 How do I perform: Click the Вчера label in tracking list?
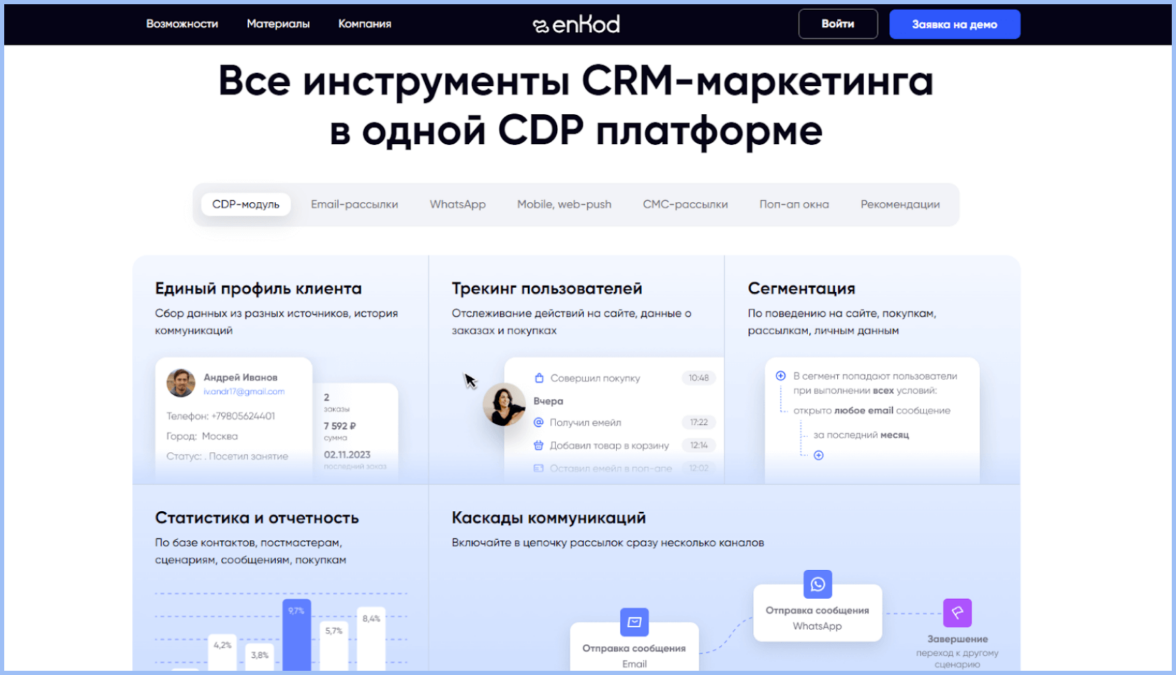coord(548,400)
